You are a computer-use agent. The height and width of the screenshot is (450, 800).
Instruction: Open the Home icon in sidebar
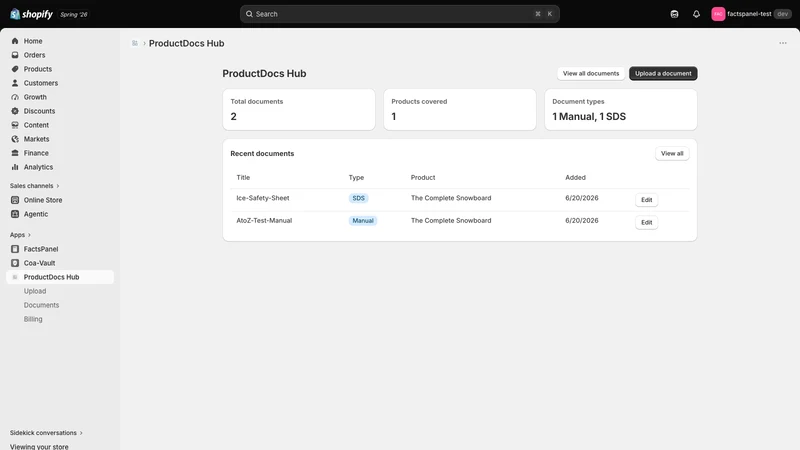(x=15, y=41)
